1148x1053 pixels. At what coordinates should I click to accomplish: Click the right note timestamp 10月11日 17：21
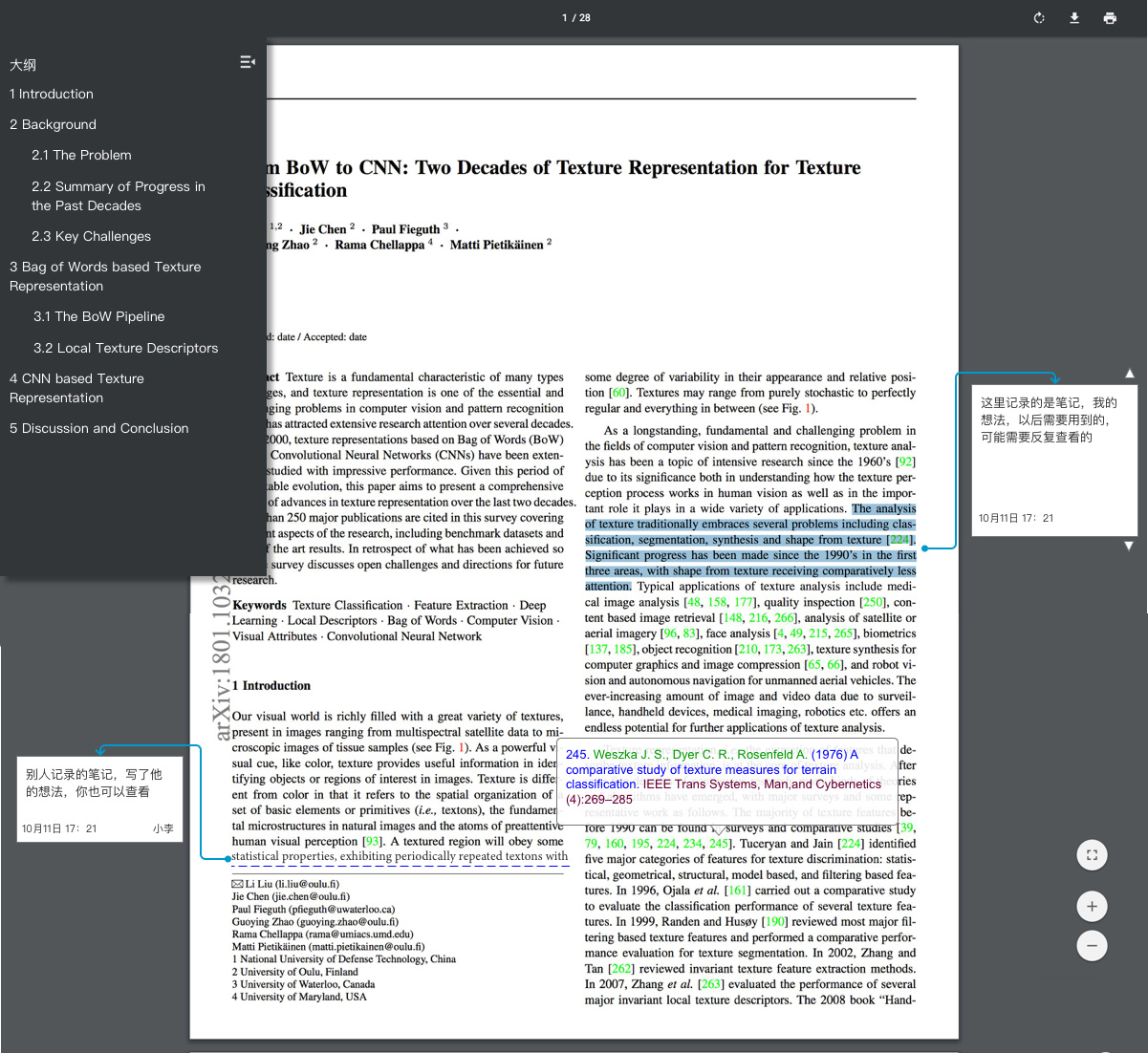point(1016,518)
